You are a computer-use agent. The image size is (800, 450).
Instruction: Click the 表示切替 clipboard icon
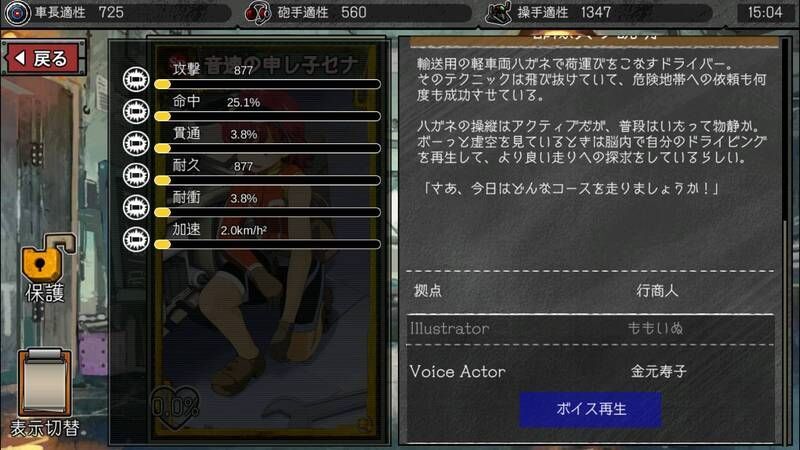point(45,383)
